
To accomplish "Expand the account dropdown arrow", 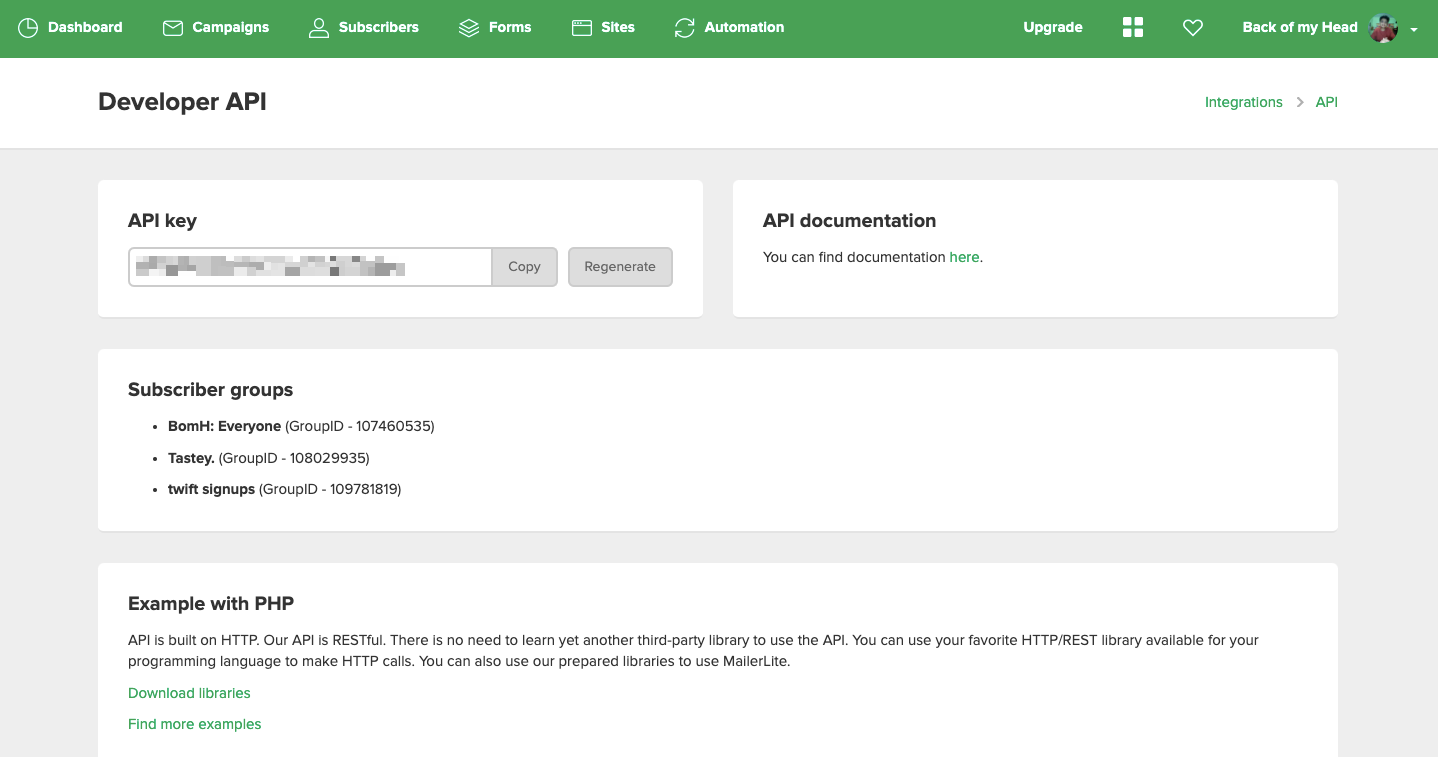I will [x=1414, y=30].
